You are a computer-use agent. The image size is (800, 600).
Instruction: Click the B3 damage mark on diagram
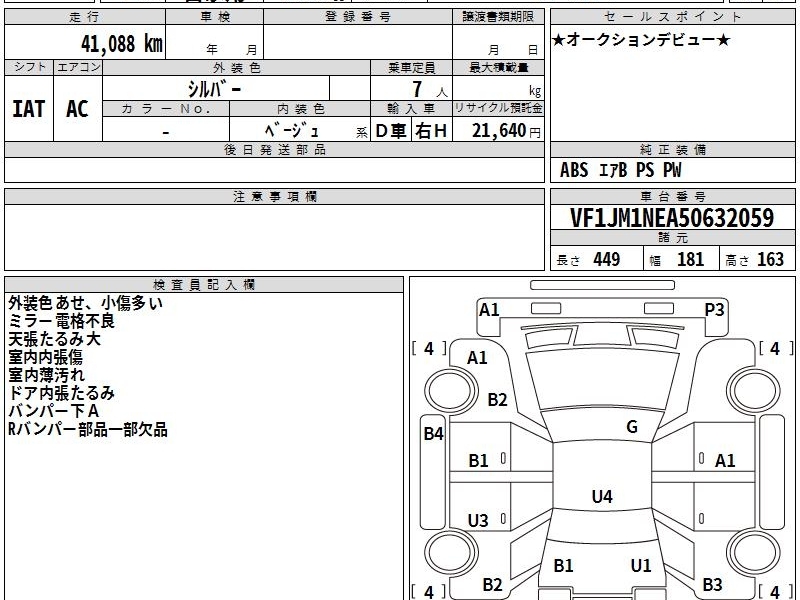point(712,584)
